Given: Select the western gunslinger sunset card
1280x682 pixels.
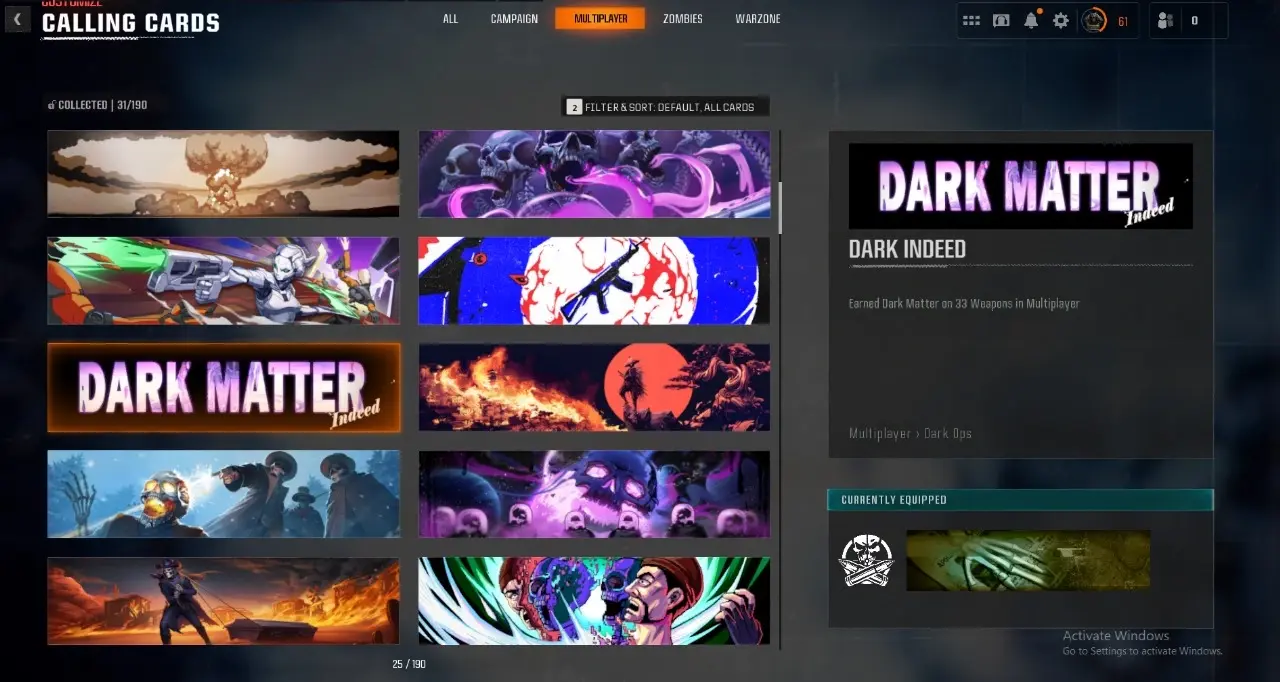Looking at the screenshot, I should click(x=223, y=601).
